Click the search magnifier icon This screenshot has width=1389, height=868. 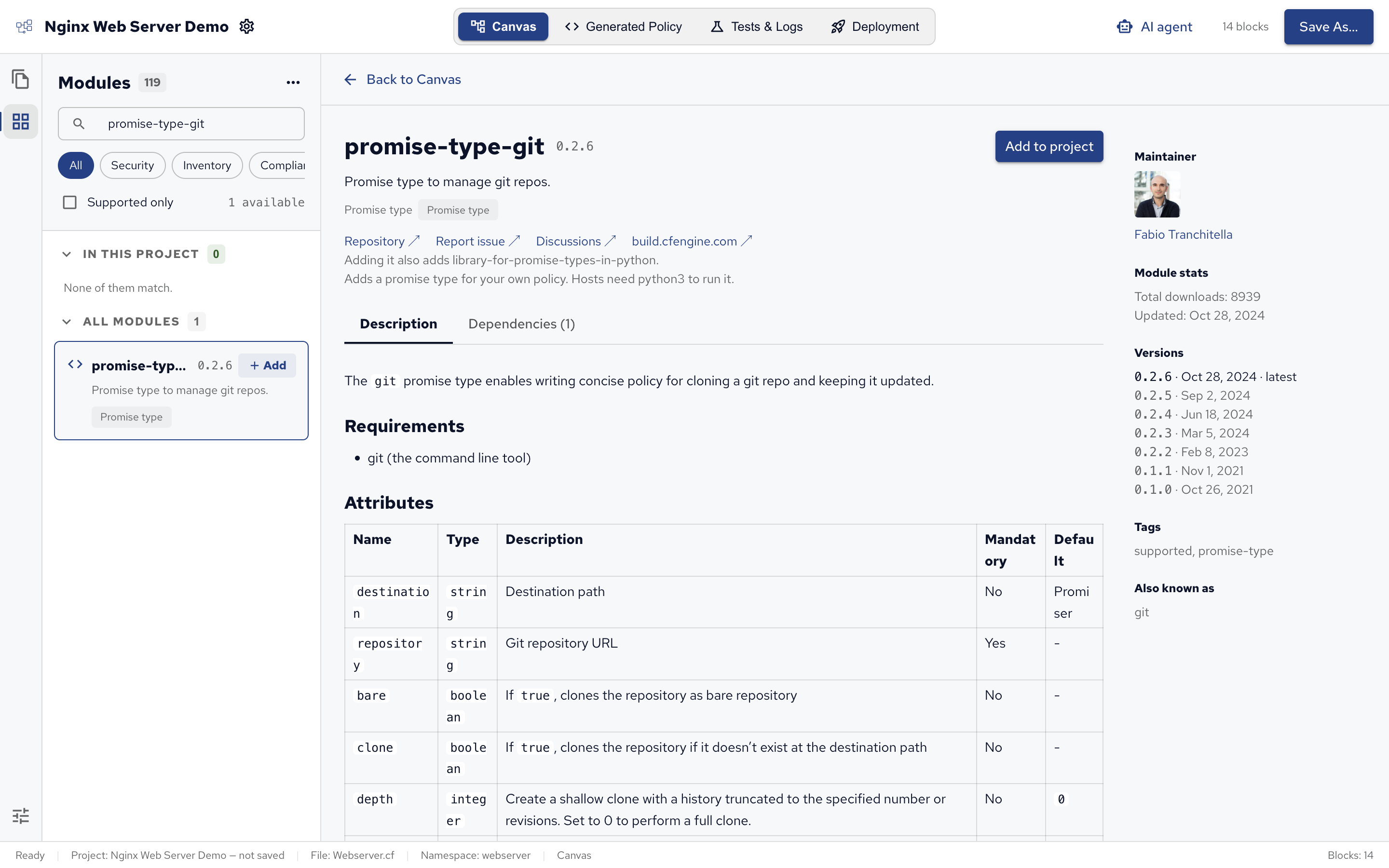(x=79, y=123)
